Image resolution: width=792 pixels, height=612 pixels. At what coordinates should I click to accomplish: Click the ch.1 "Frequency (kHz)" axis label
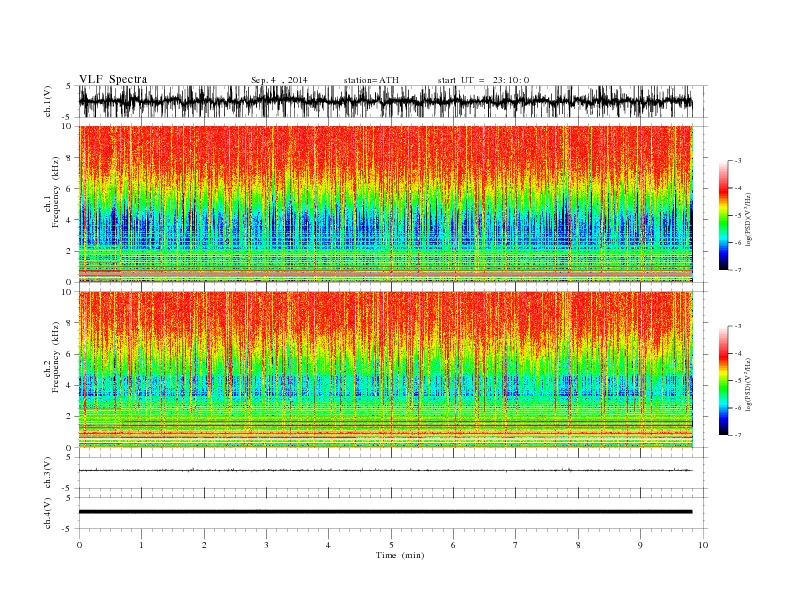click(55, 192)
